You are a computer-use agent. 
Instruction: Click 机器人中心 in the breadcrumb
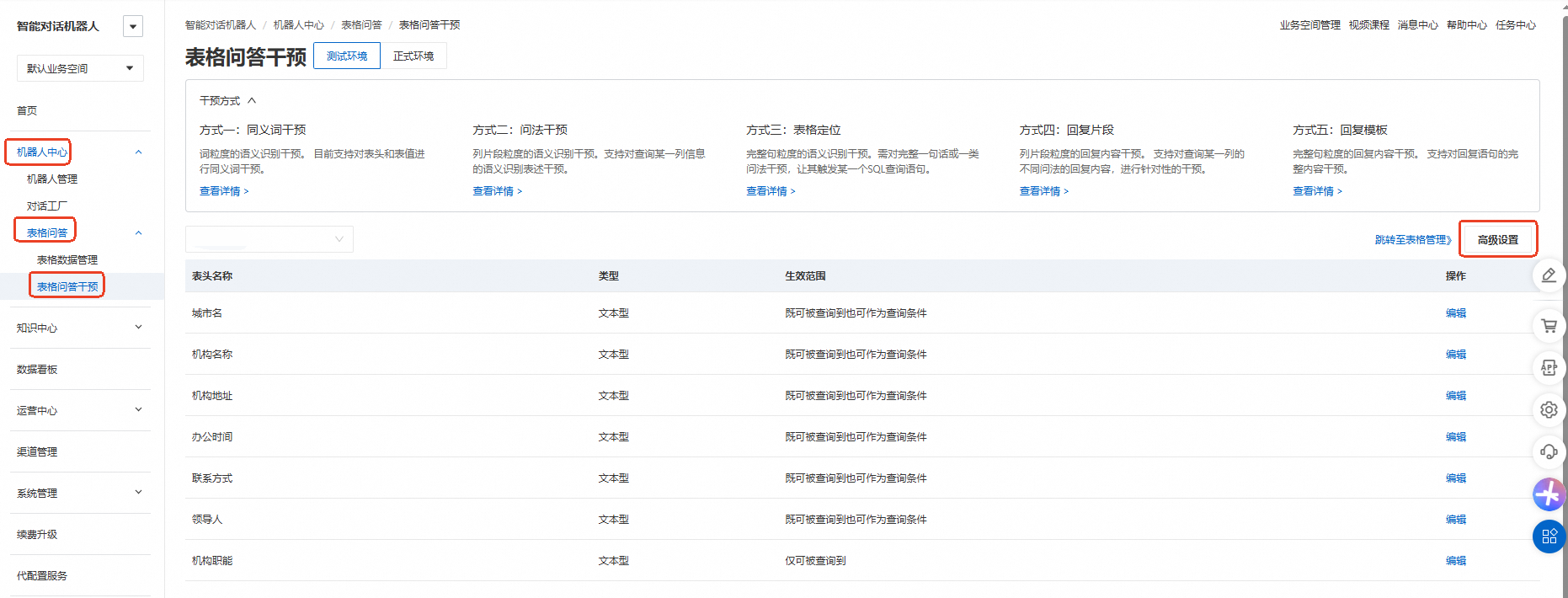[299, 25]
